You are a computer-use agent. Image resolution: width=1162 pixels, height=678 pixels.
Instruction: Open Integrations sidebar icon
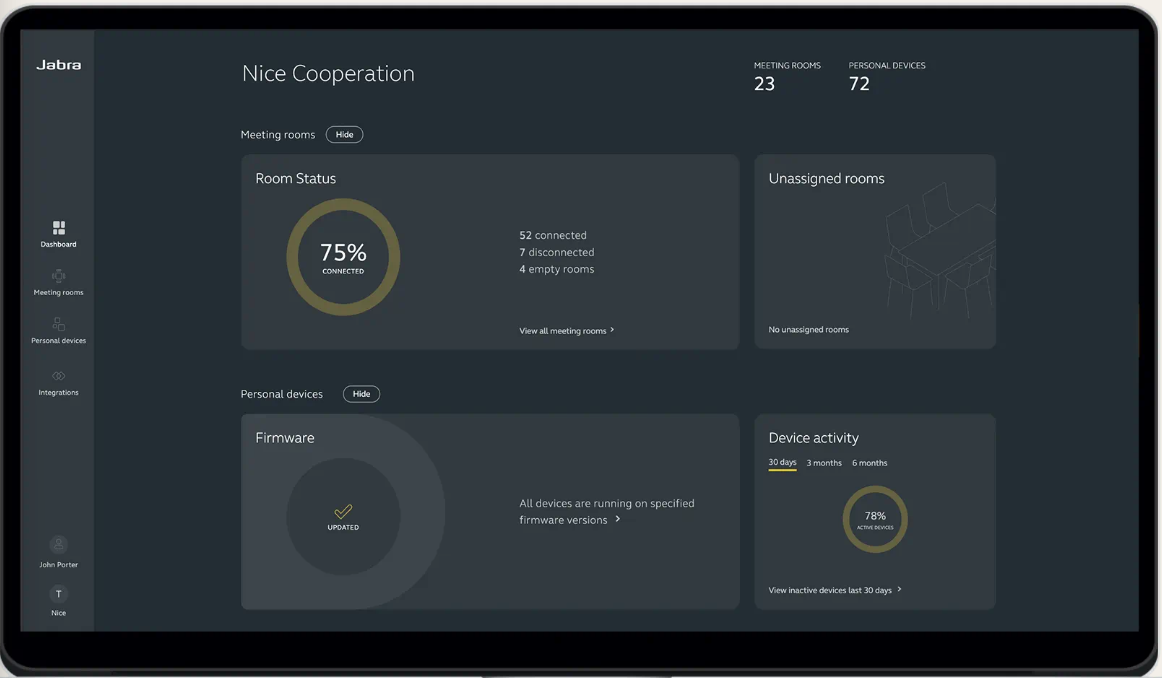tap(58, 376)
